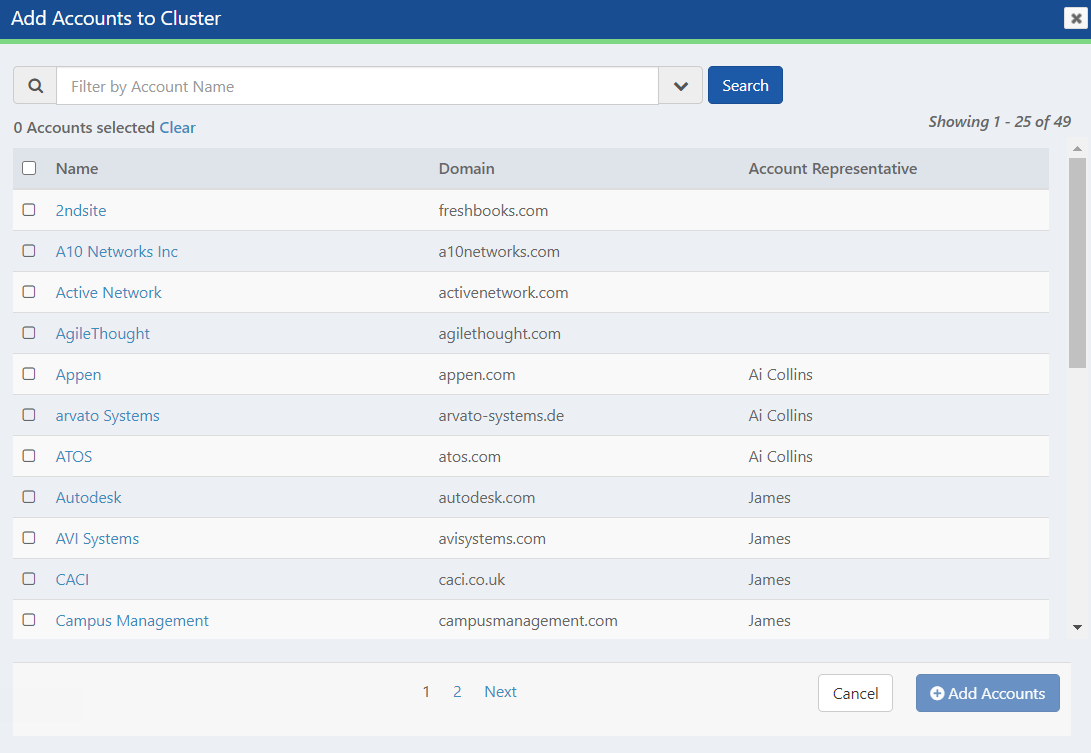Screen dimensions: 1091x753
Task: Open the Appen account link
Action: click(x=79, y=374)
